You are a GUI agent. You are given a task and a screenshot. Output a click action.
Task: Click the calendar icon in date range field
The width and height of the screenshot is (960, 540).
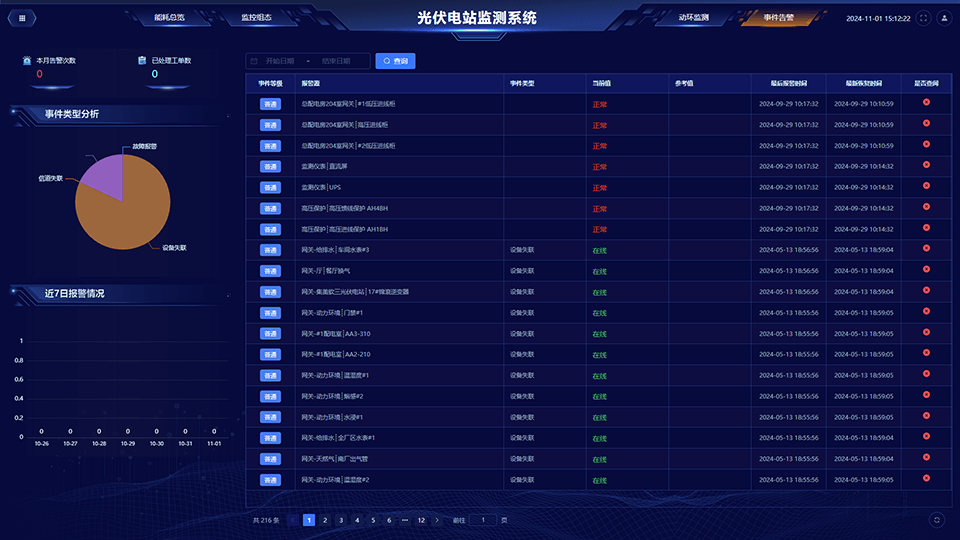point(254,61)
